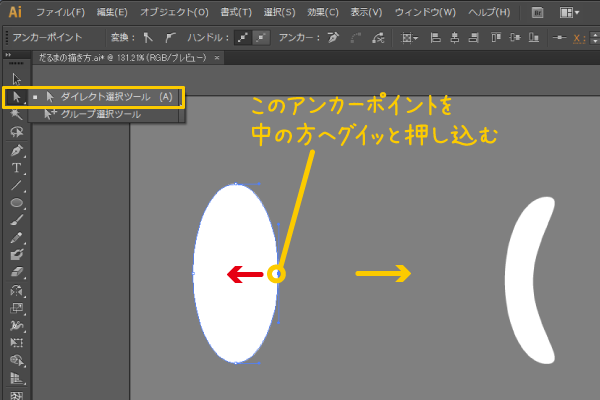Select the Paintbrush tool

(17, 221)
